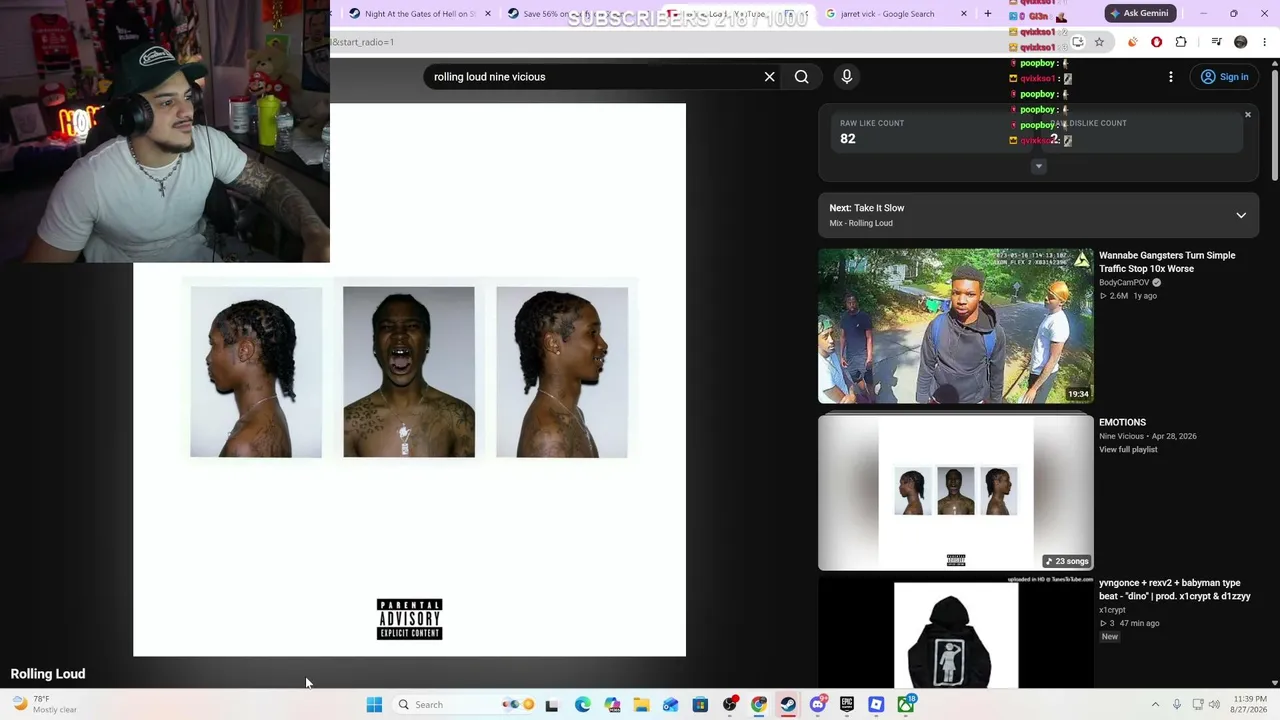The height and width of the screenshot is (720, 1280).
Task: Open the EMOTIONS album title
Action: click(1122, 423)
